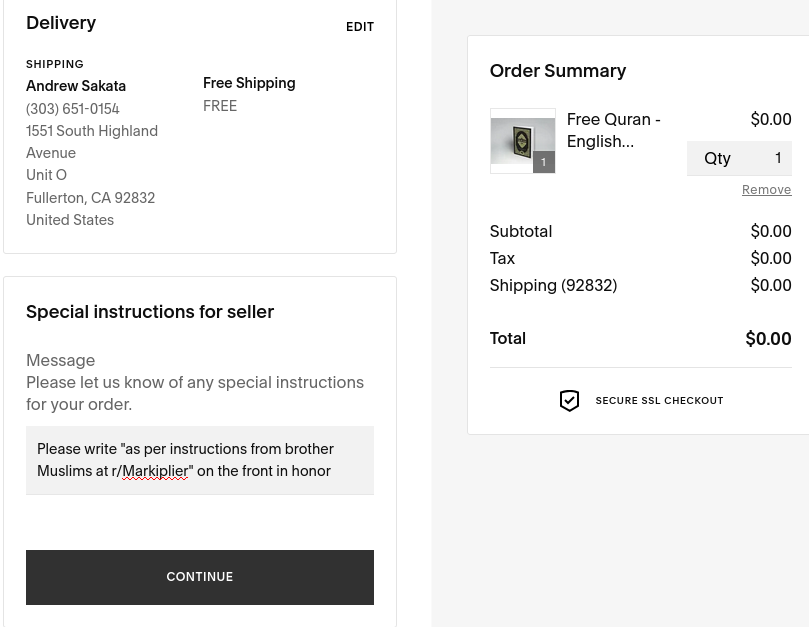The height and width of the screenshot is (627, 809).
Task: Click the special instructions message box
Action: [200, 460]
